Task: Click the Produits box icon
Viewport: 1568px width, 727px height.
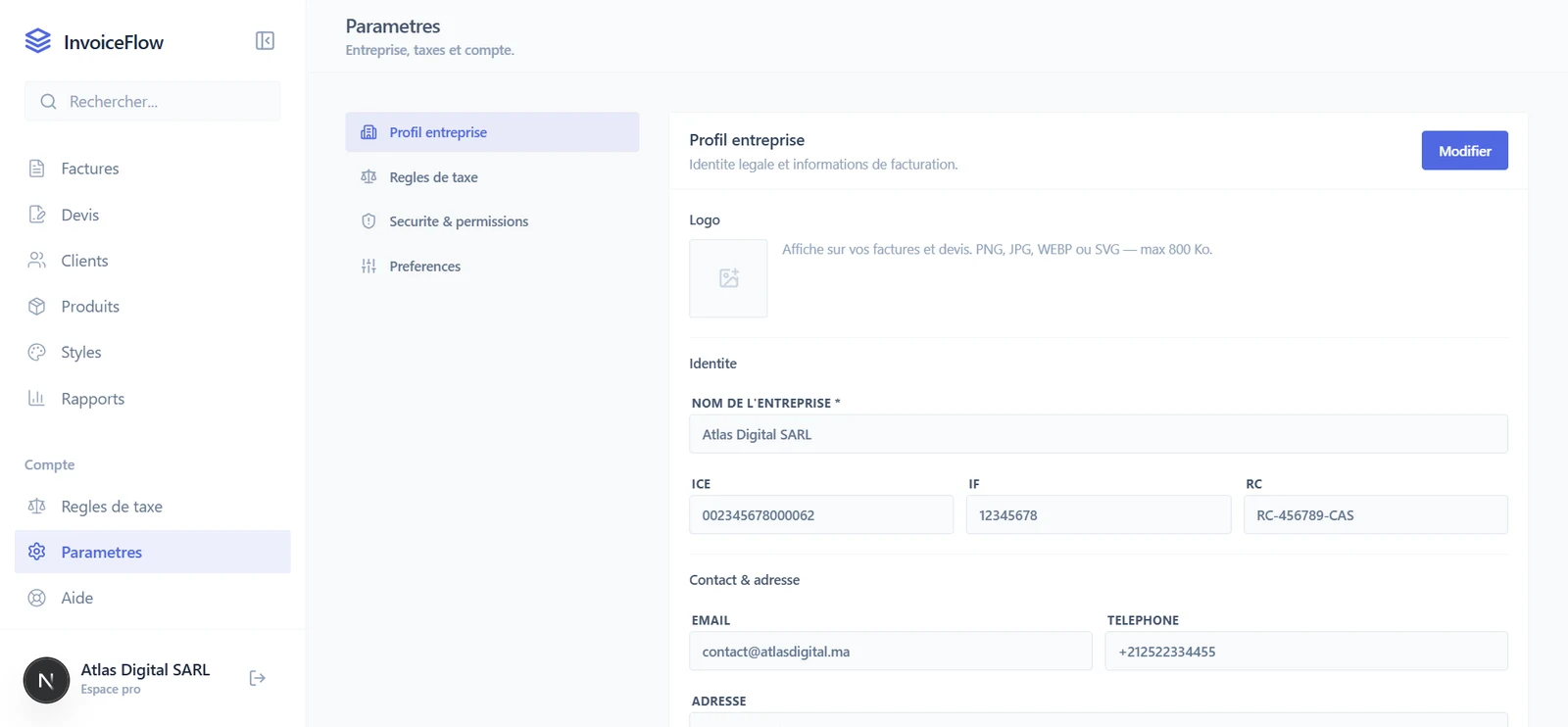Action: point(37,307)
